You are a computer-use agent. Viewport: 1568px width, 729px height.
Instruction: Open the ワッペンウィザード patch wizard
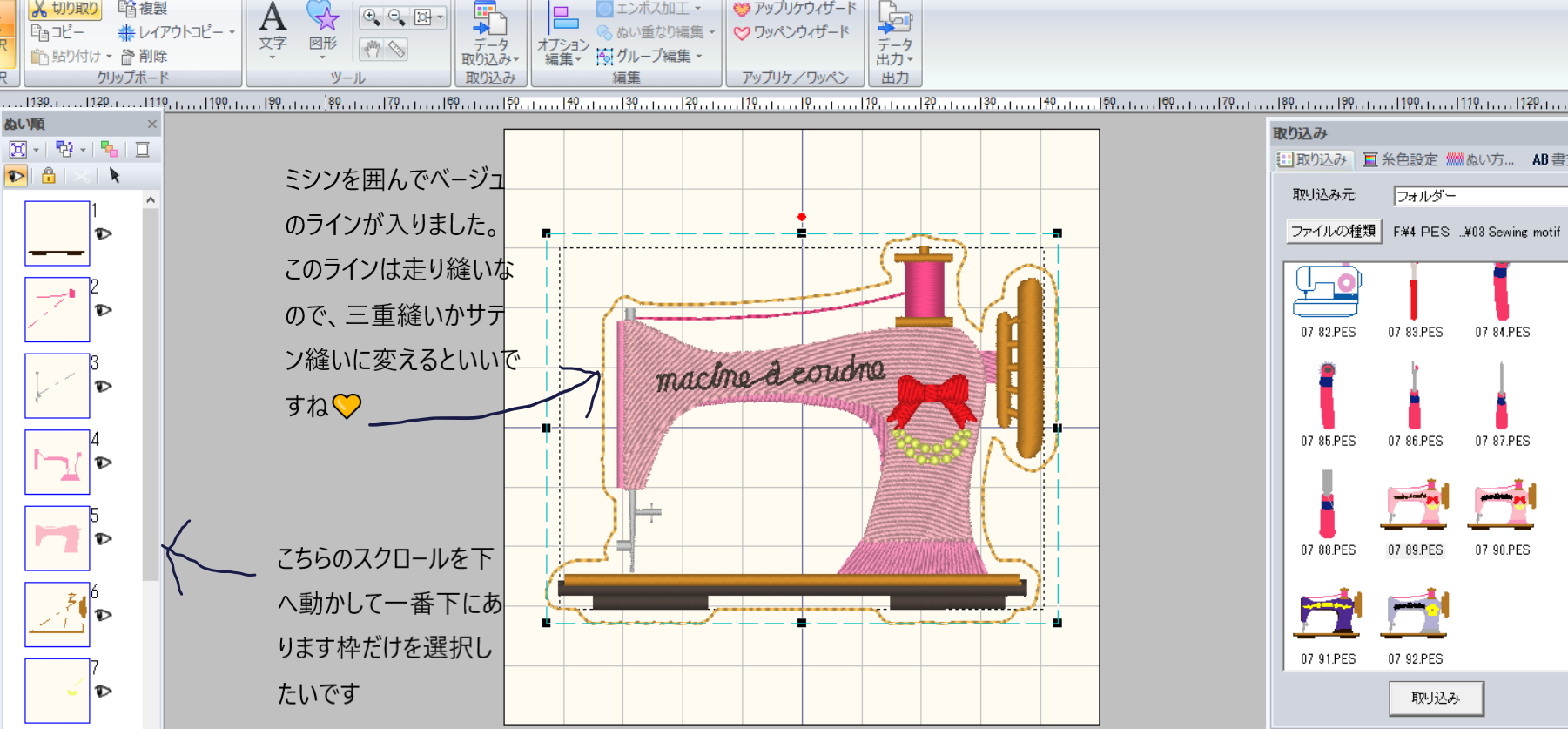point(791,32)
